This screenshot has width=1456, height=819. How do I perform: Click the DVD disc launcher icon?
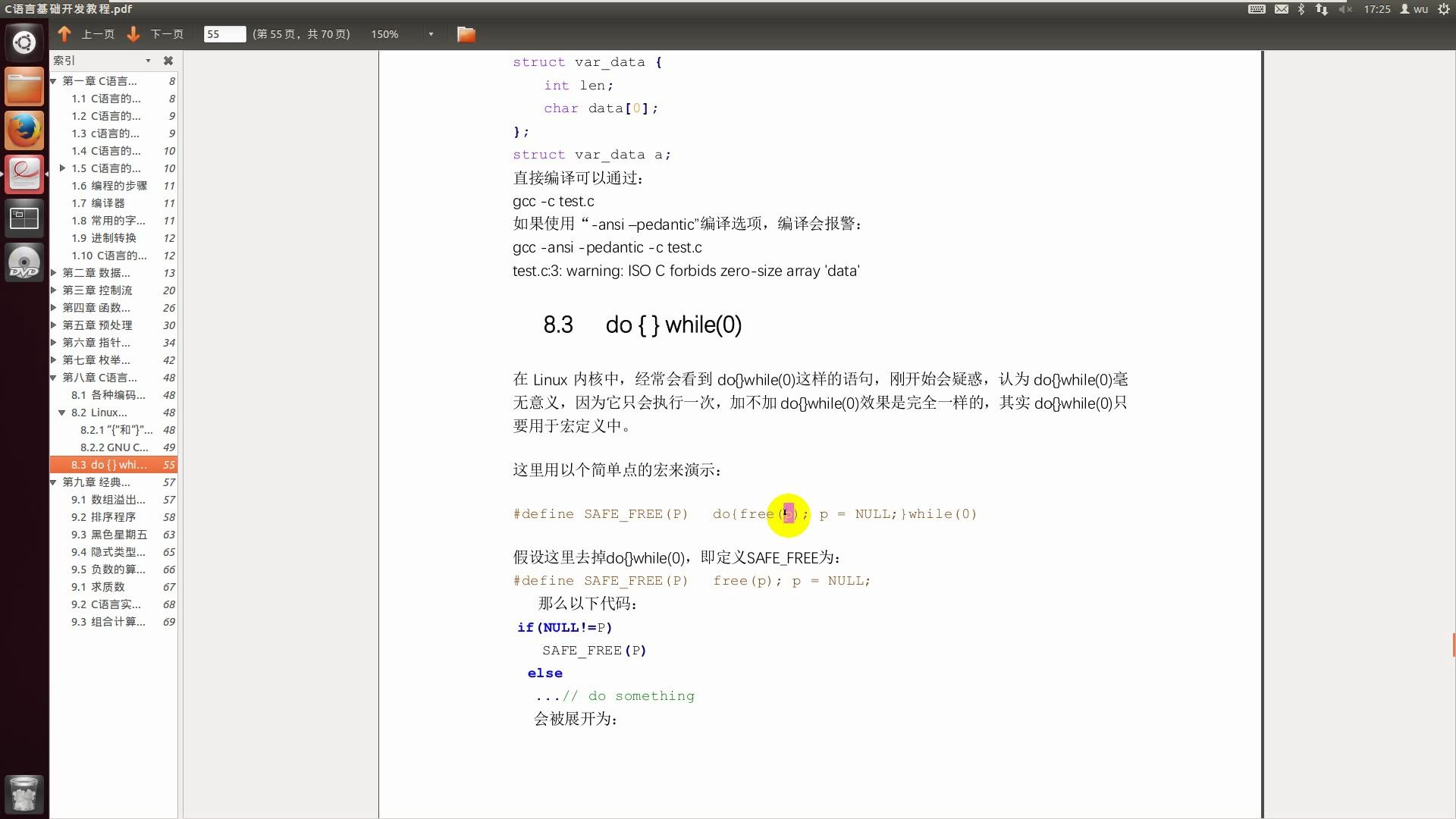[x=24, y=263]
